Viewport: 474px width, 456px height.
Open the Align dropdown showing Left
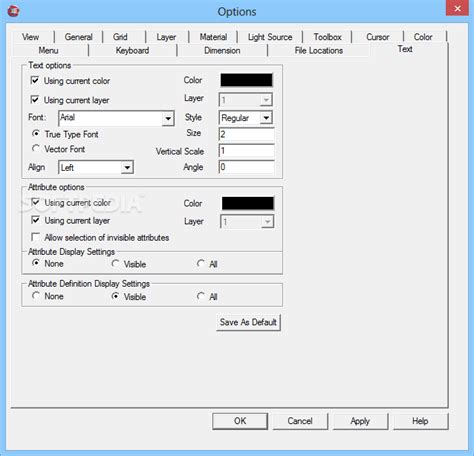tap(96, 167)
